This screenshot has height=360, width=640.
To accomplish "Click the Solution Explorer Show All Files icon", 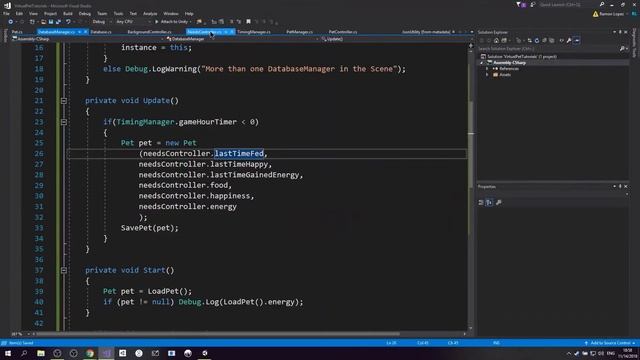I will (x=551, y=40).
